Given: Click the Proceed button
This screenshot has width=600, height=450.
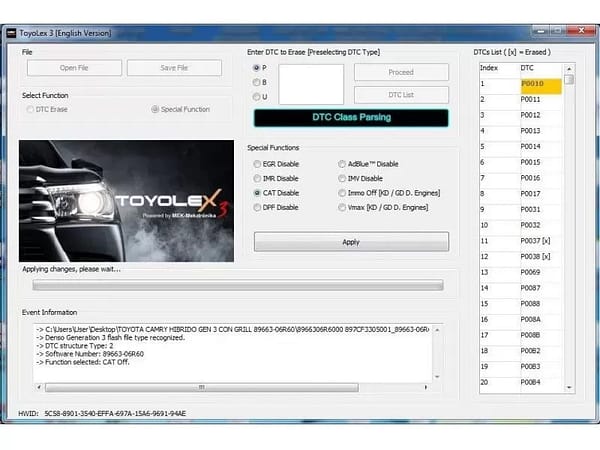Looking at the screenshot, I should coord(401,72).
